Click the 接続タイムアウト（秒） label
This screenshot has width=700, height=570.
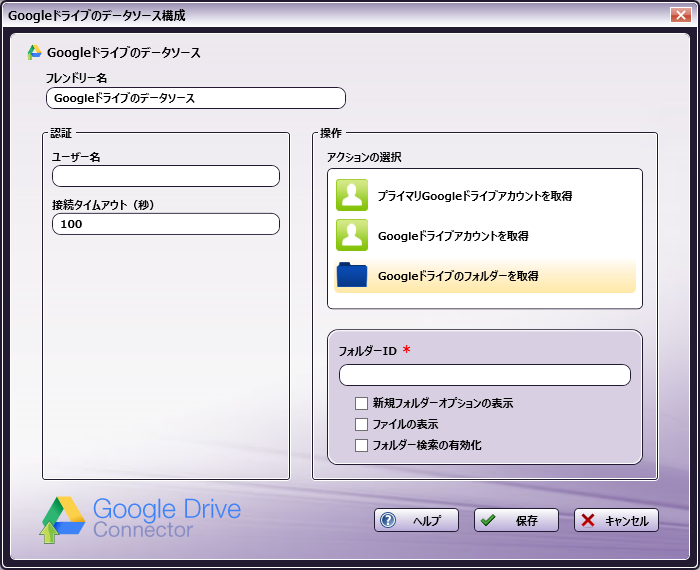click(103, 205)
